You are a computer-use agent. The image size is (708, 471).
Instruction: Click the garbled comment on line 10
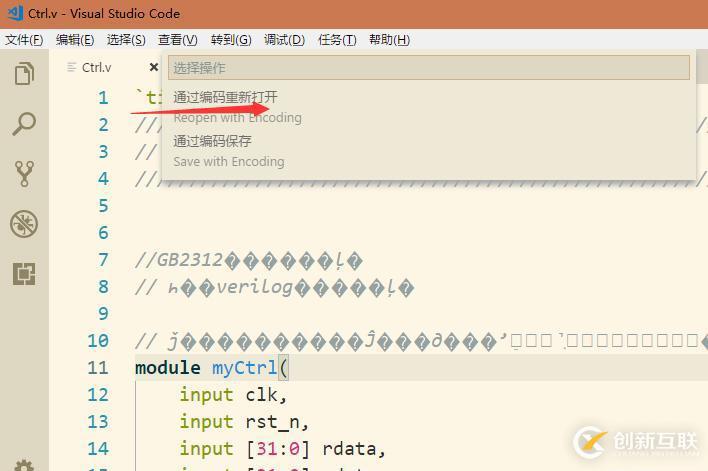pyautogui.click(x=421, y=341)
